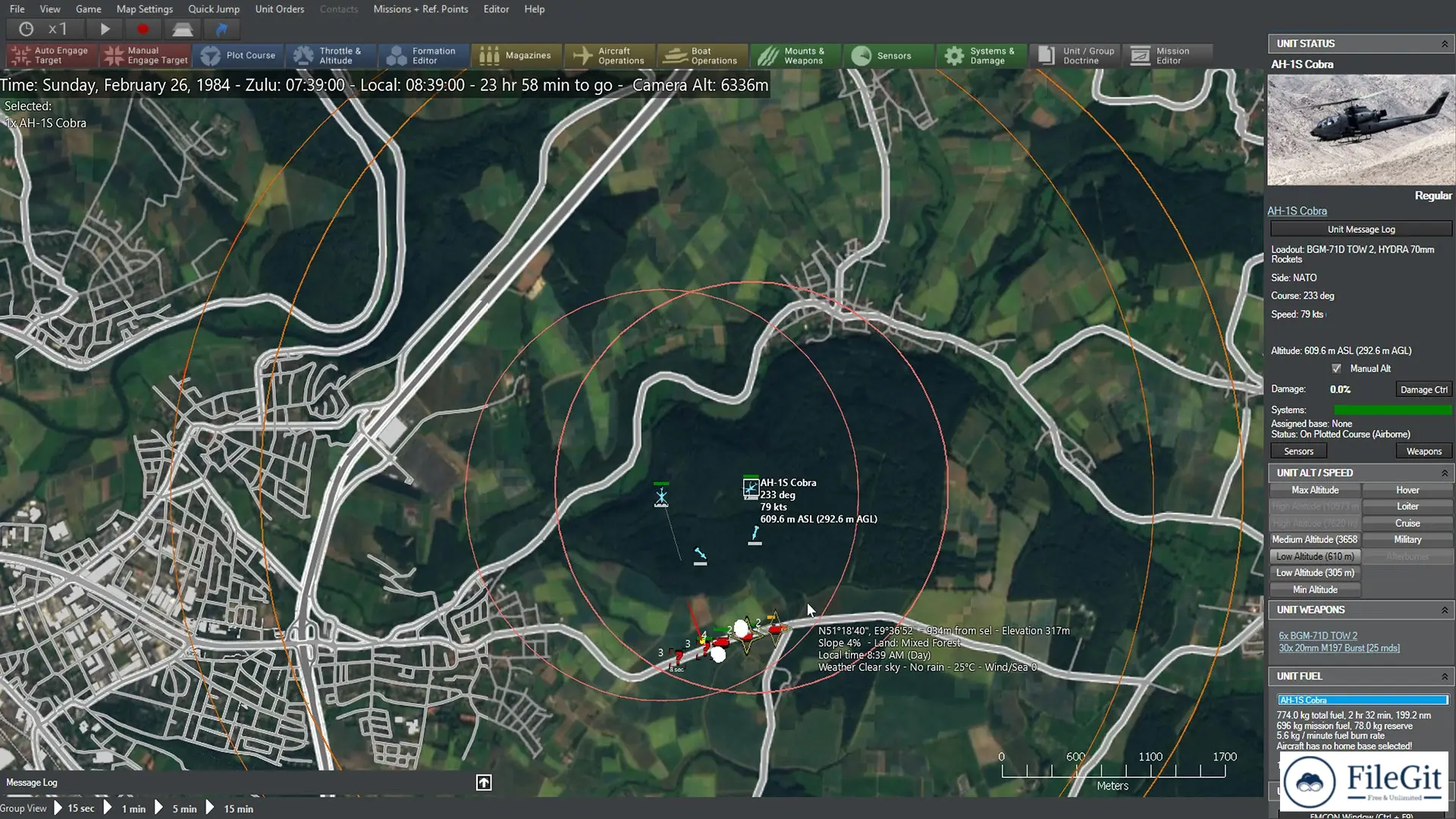1456x819 pixels.
Task: Set altitude to Max Altitude
Action: [x=1316, y=491]
